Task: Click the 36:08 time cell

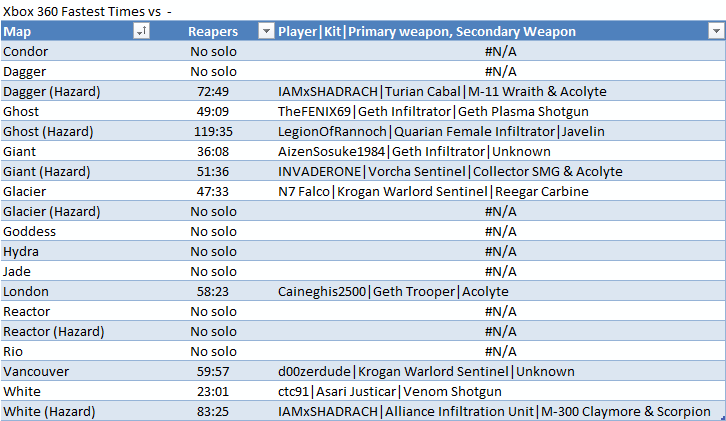Action: click(x=213, y=151)
